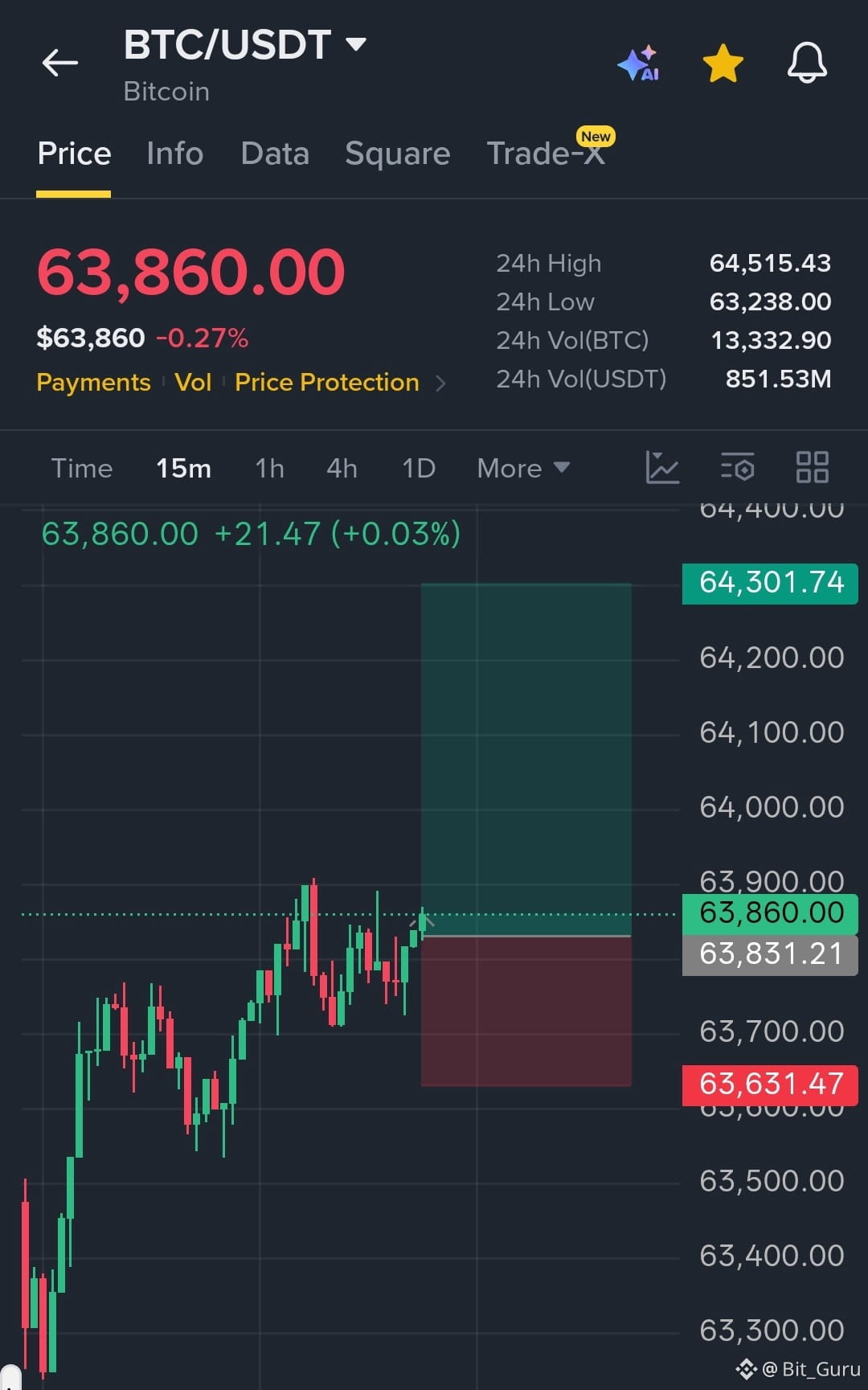Tap the $63,860 fiat price text

(91, 338)
